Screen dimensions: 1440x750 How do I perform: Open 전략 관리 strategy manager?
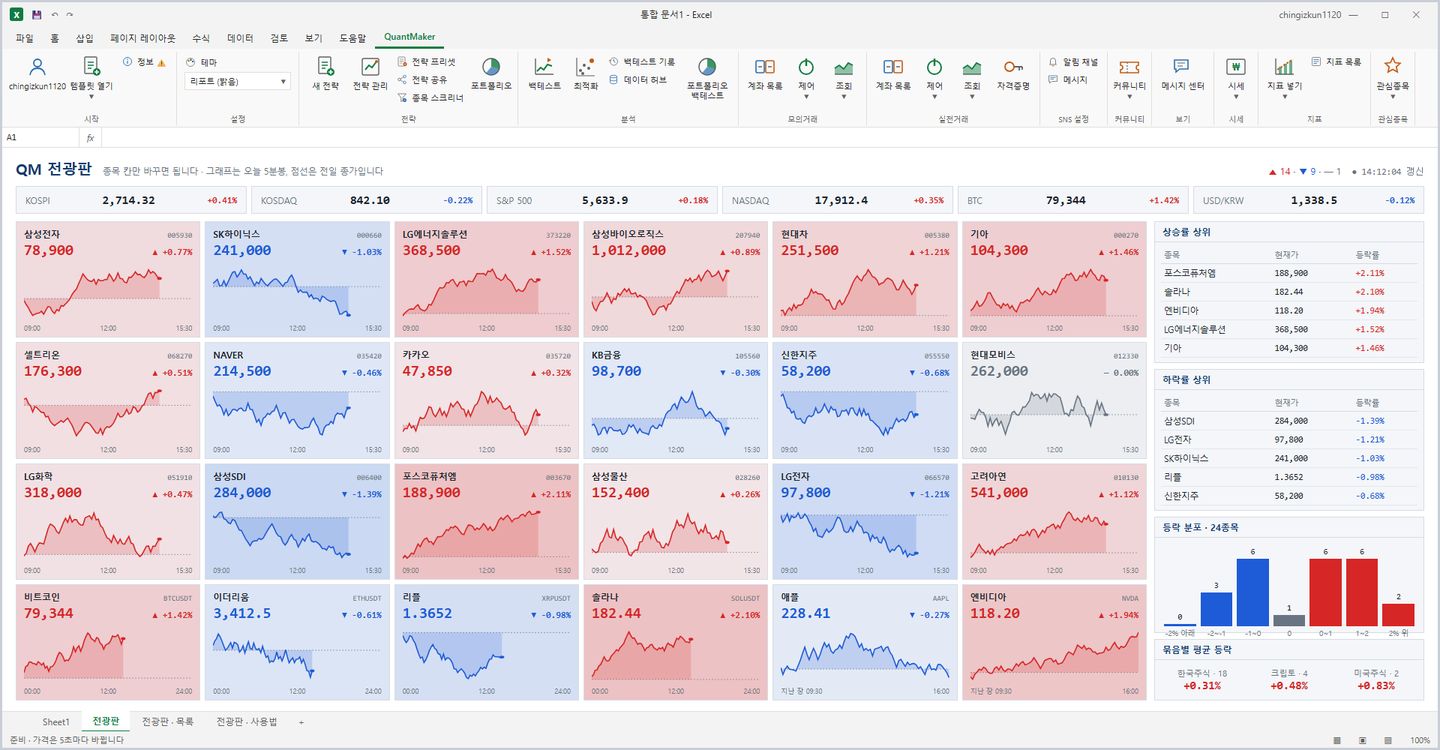[x=370, y=74]
